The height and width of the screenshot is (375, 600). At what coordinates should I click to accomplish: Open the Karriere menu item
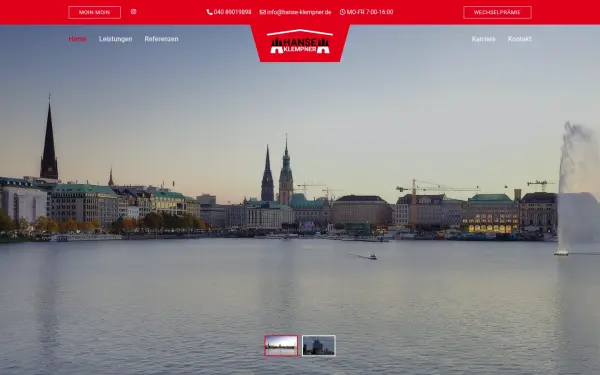(x=483, y=39)
